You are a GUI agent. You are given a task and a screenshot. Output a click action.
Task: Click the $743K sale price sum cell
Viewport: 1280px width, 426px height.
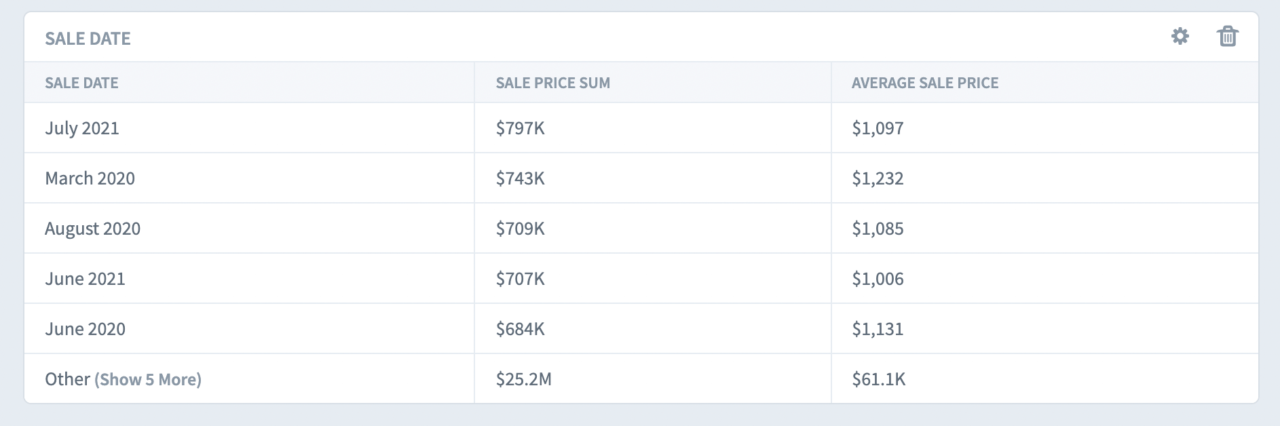(520, 178)
